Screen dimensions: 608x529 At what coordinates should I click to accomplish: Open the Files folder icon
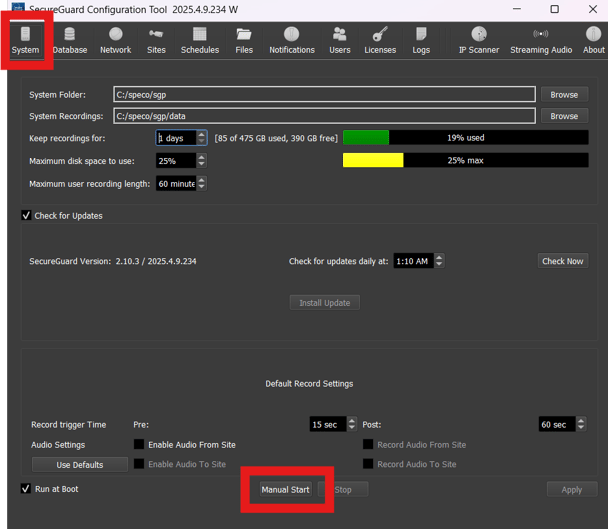tap(244, 34)
